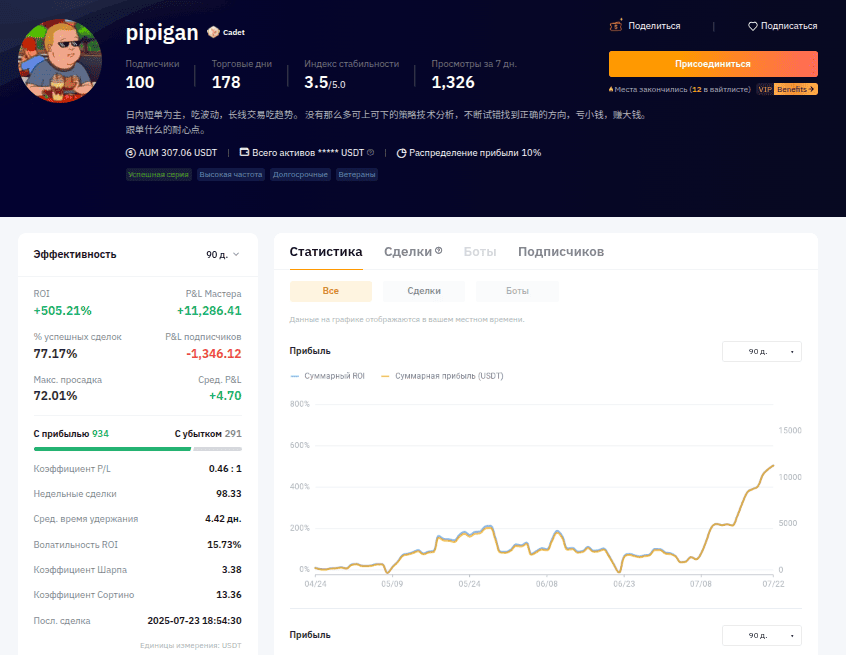The height and width of the screenshot is (655, 846).
Task: Click the last trade timestamp 2025-07-23 18:54:30
Action: pyautogui.click(x=194, y=620)
